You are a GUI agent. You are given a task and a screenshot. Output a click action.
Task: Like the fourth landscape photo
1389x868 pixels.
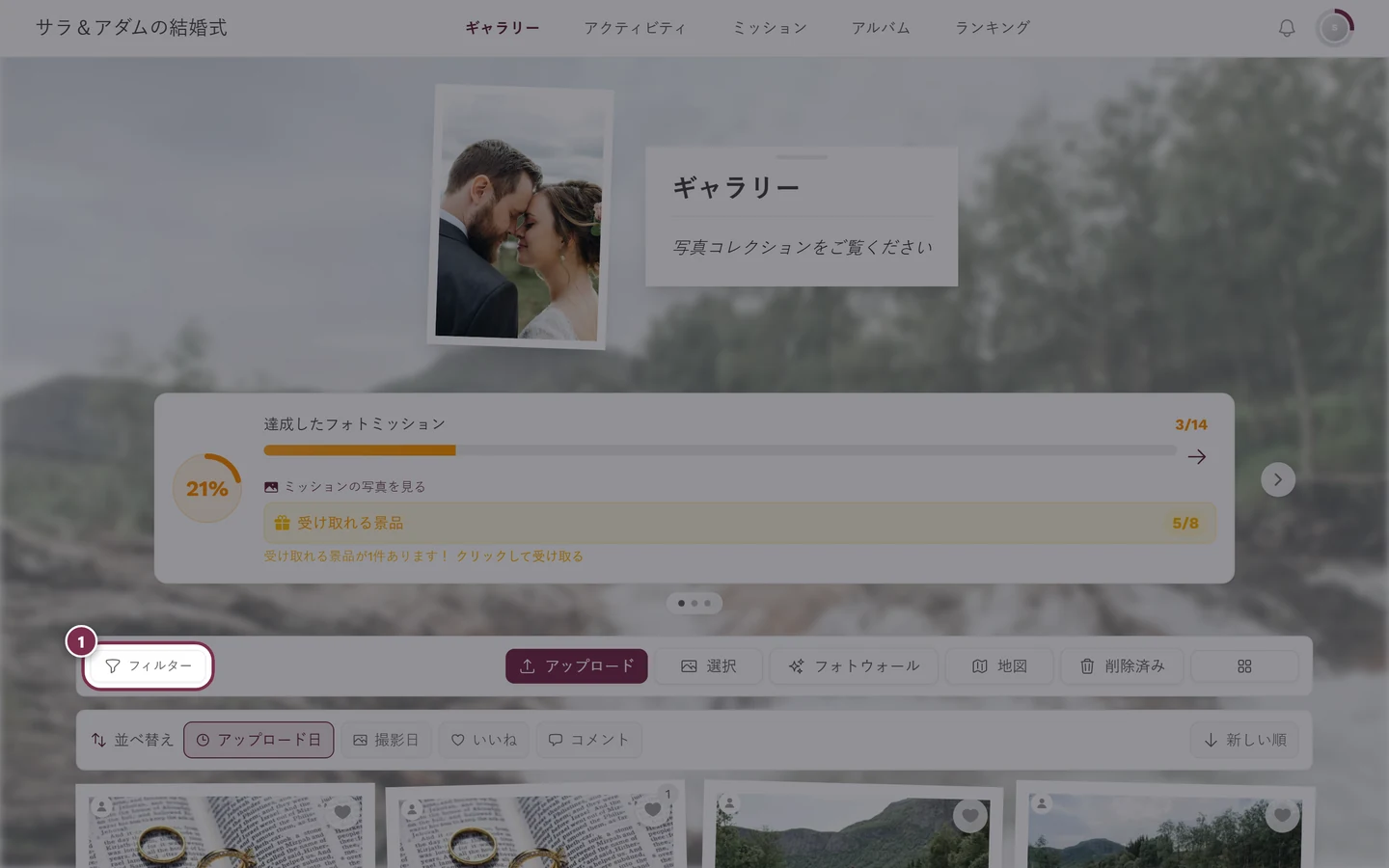[1282, 815]
